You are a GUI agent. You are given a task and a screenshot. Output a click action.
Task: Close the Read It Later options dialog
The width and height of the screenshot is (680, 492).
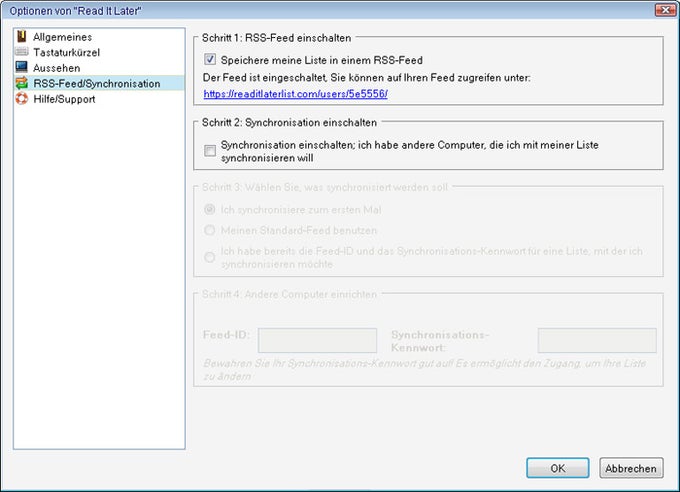[x=665, y=10]
